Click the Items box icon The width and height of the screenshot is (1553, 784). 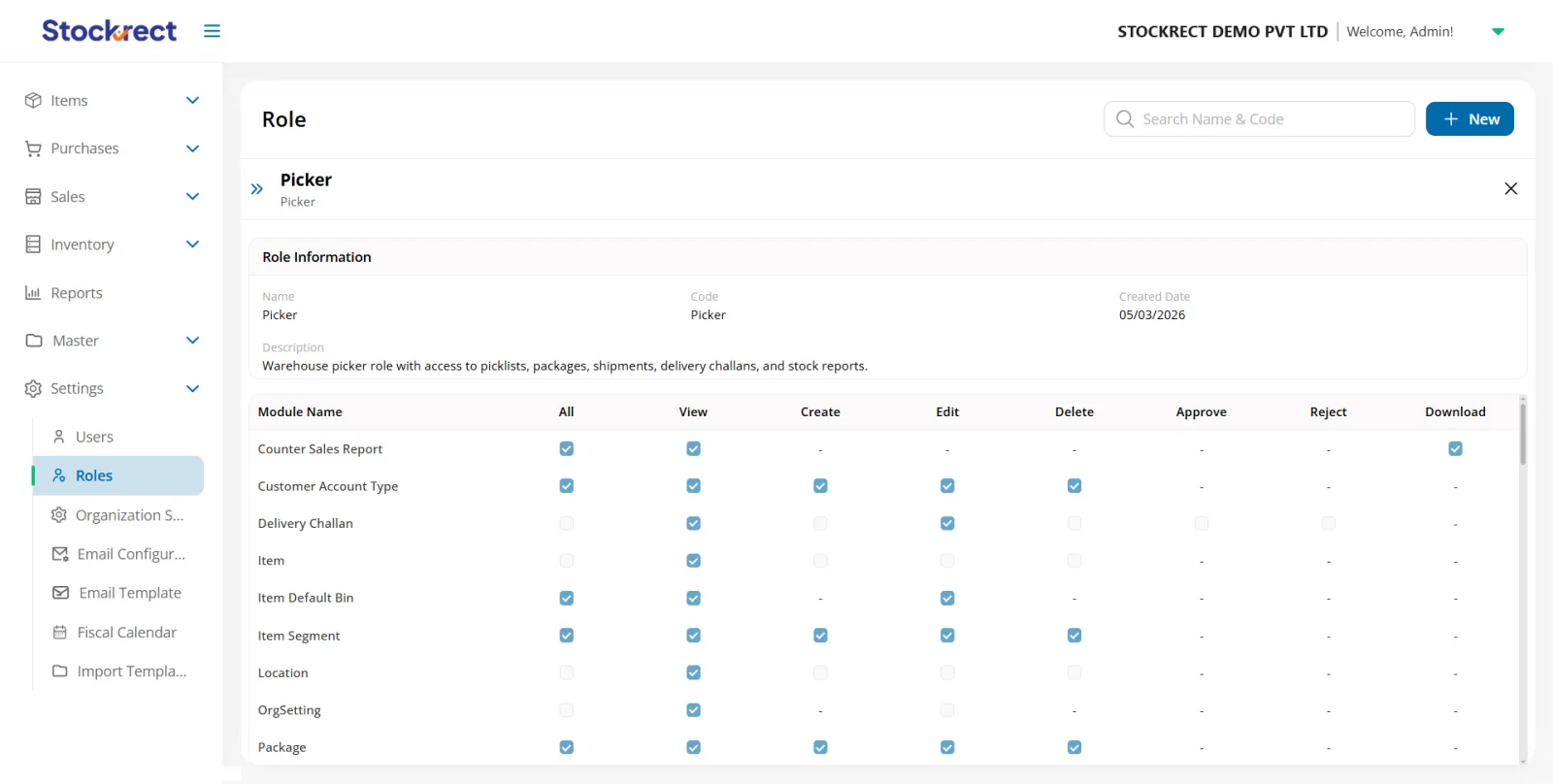(x=33, y=100)
